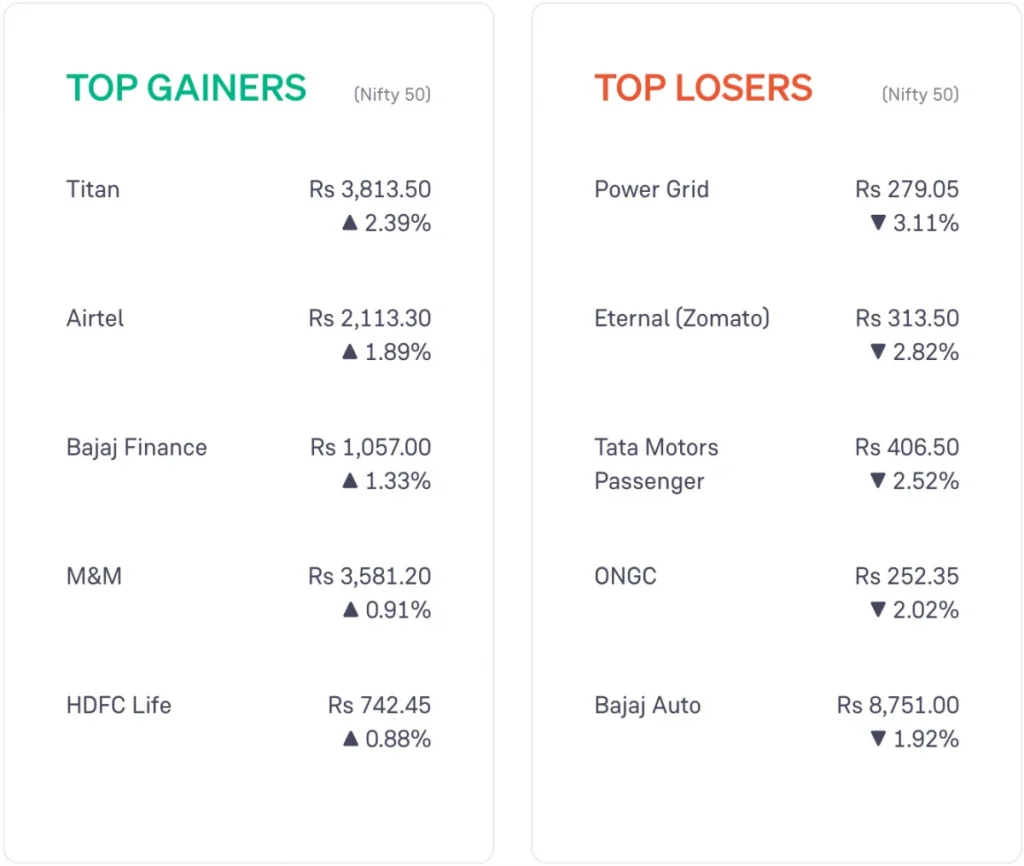Image resolution: width=1024 pixels, height=866 pixels.
Task: Open the Titan stock name
Action: click(x=93, y=189)
